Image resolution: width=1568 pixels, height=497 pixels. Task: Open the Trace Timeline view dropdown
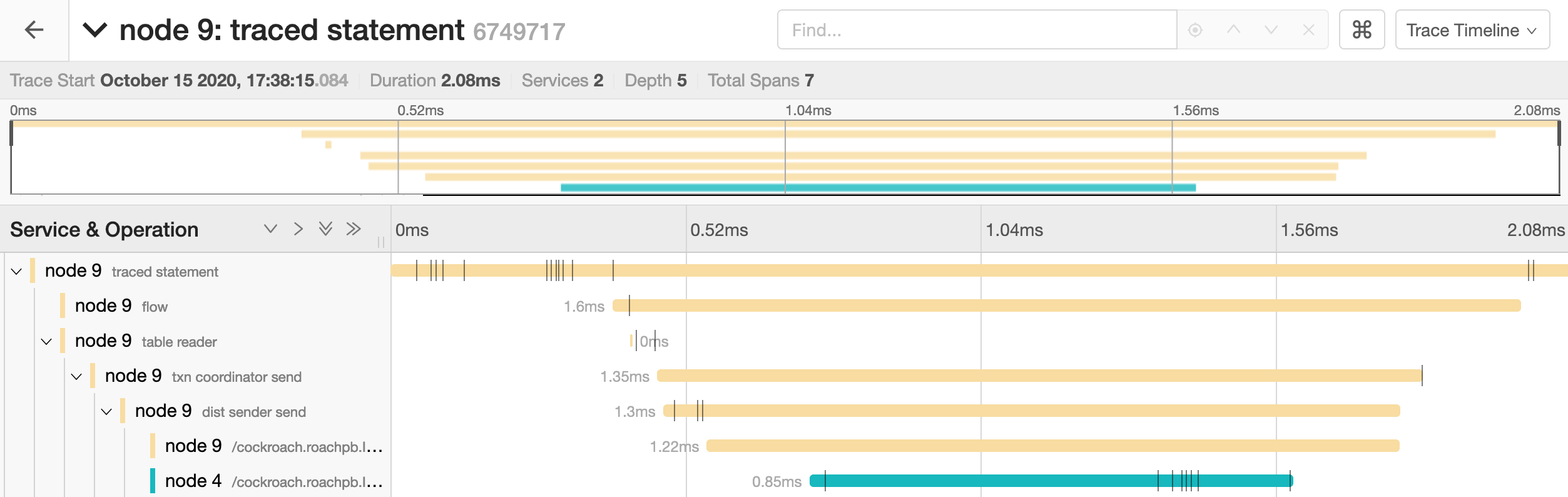click(1472, 30)
